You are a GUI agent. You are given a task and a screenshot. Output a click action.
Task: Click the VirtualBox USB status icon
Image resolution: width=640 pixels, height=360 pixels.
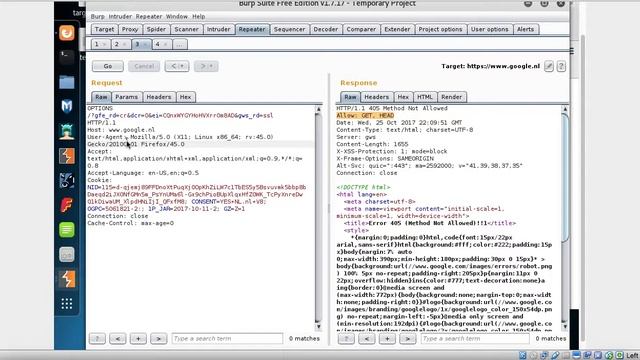pos(555,356)
